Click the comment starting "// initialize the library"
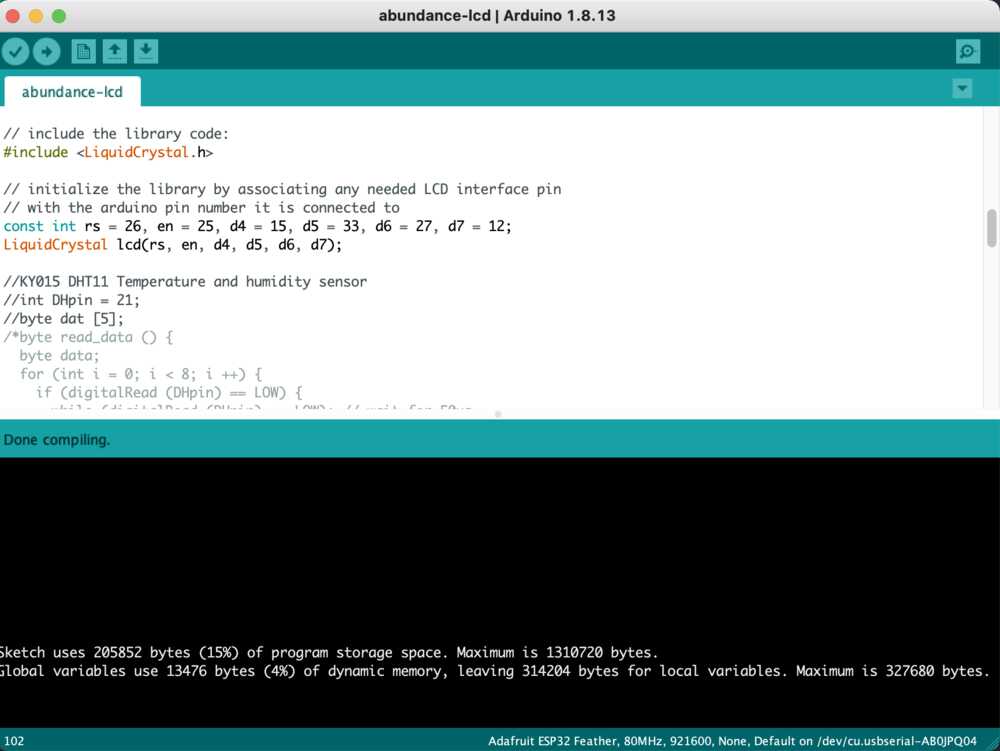The height and width of the screenshot is (751, 1000). click(282, 189)
